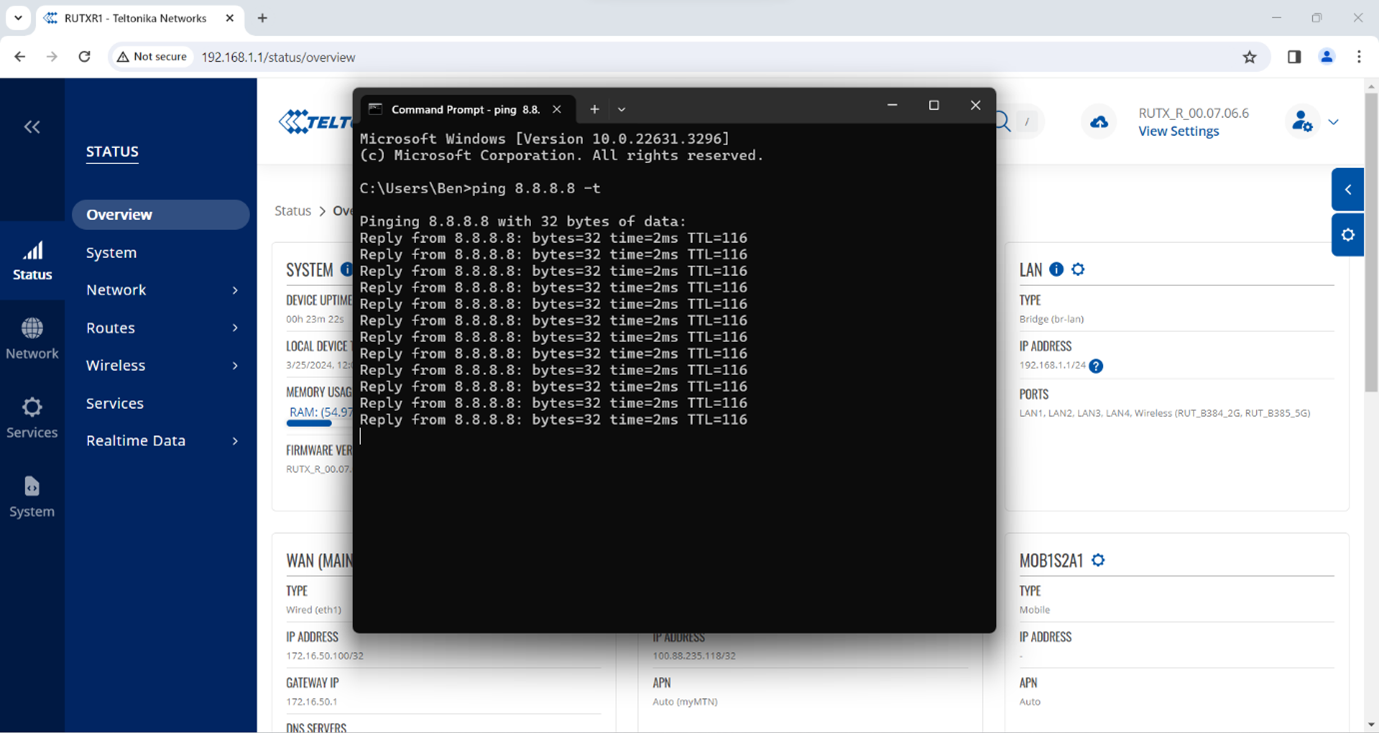Open the Status section icon
The width and height of the screenshot is (1379, 733).
pyautogui.click(x=32, y=260)
